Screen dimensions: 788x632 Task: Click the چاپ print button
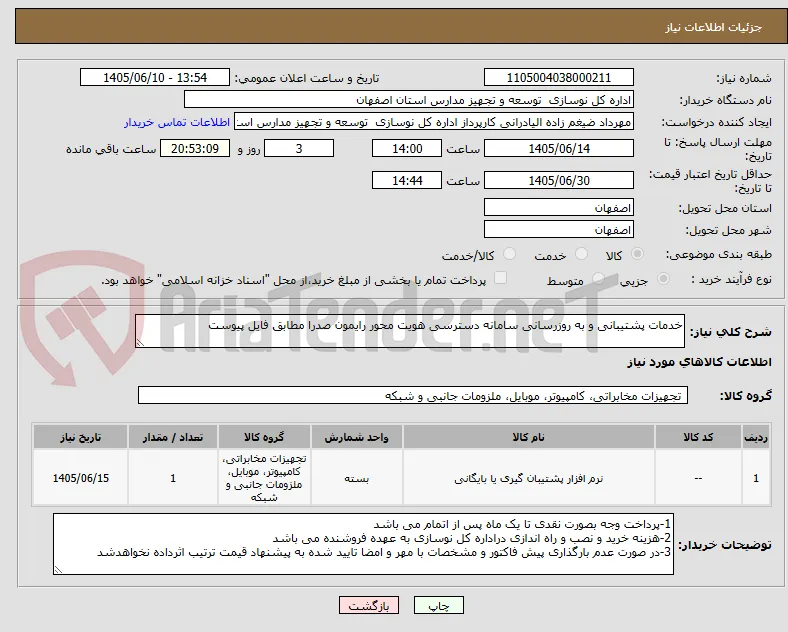439,605
